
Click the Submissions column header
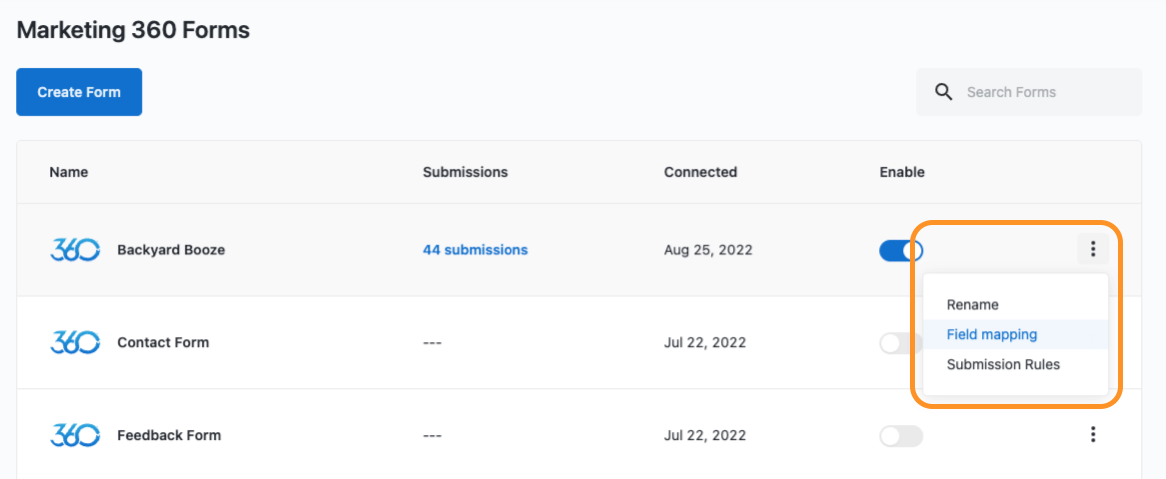click(465, 172)
